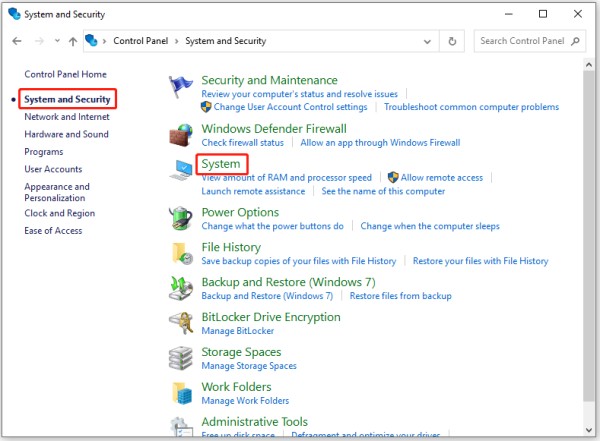
Task: Open the recent locations dropdown arrow
Action: (57, 40)
